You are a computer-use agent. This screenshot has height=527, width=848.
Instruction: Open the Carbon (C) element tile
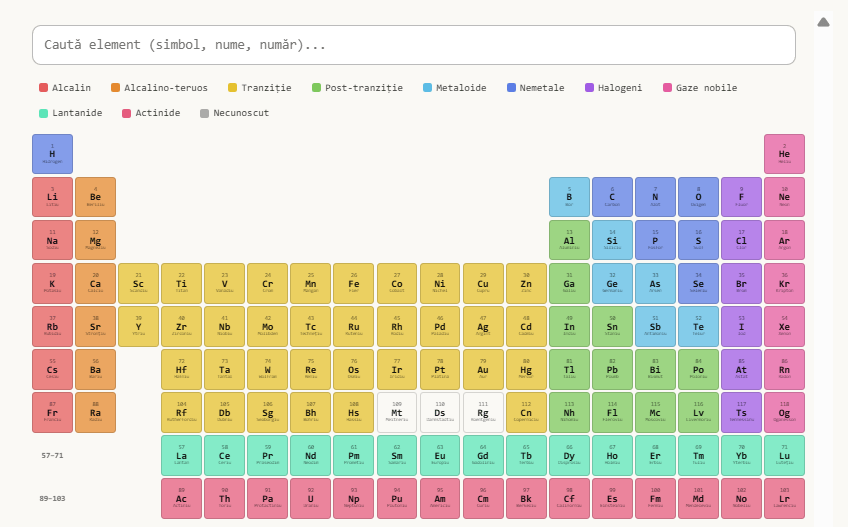coord(612,197)
